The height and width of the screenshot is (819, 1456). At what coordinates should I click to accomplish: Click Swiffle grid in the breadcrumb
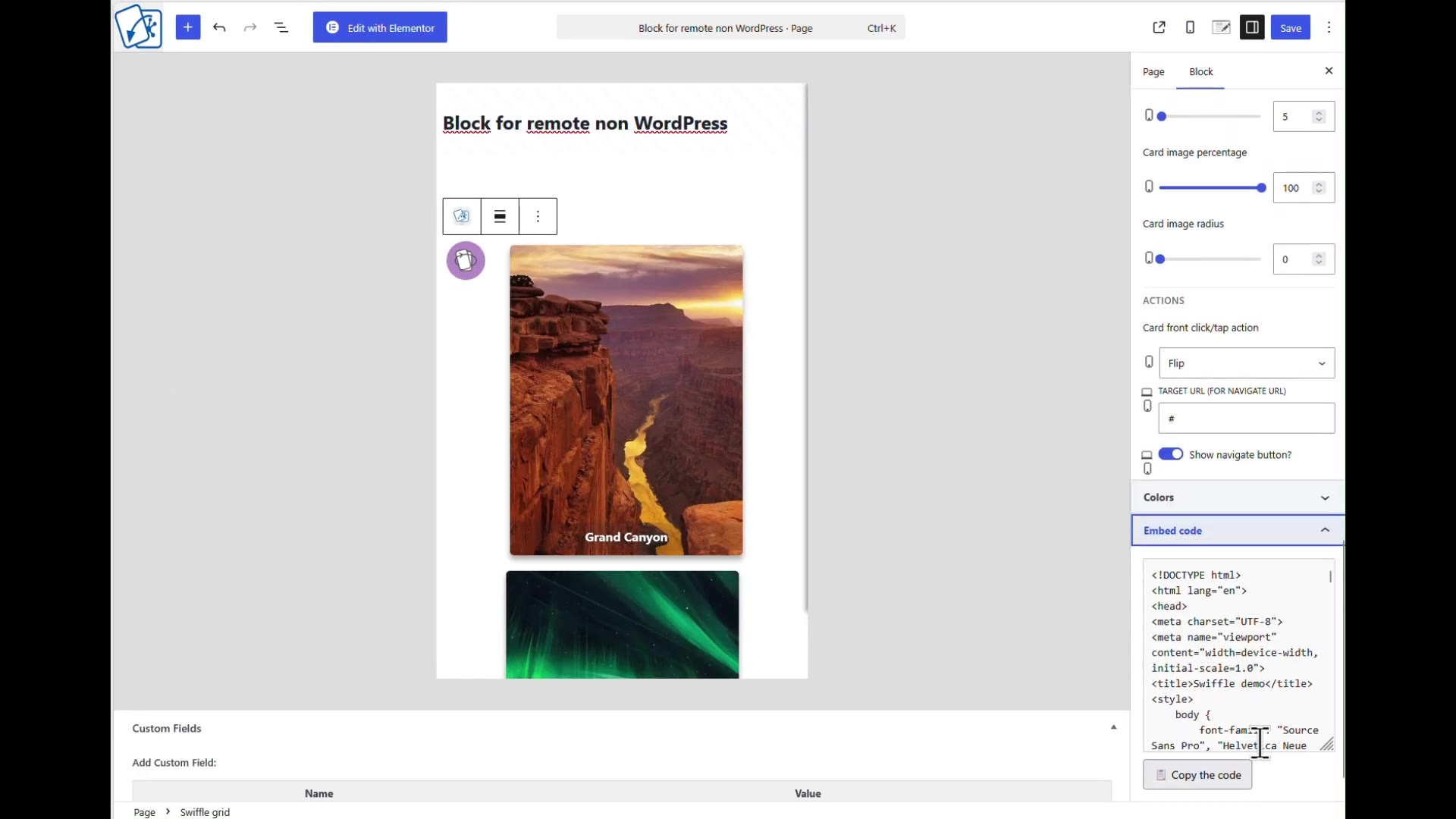click(205, 812)
